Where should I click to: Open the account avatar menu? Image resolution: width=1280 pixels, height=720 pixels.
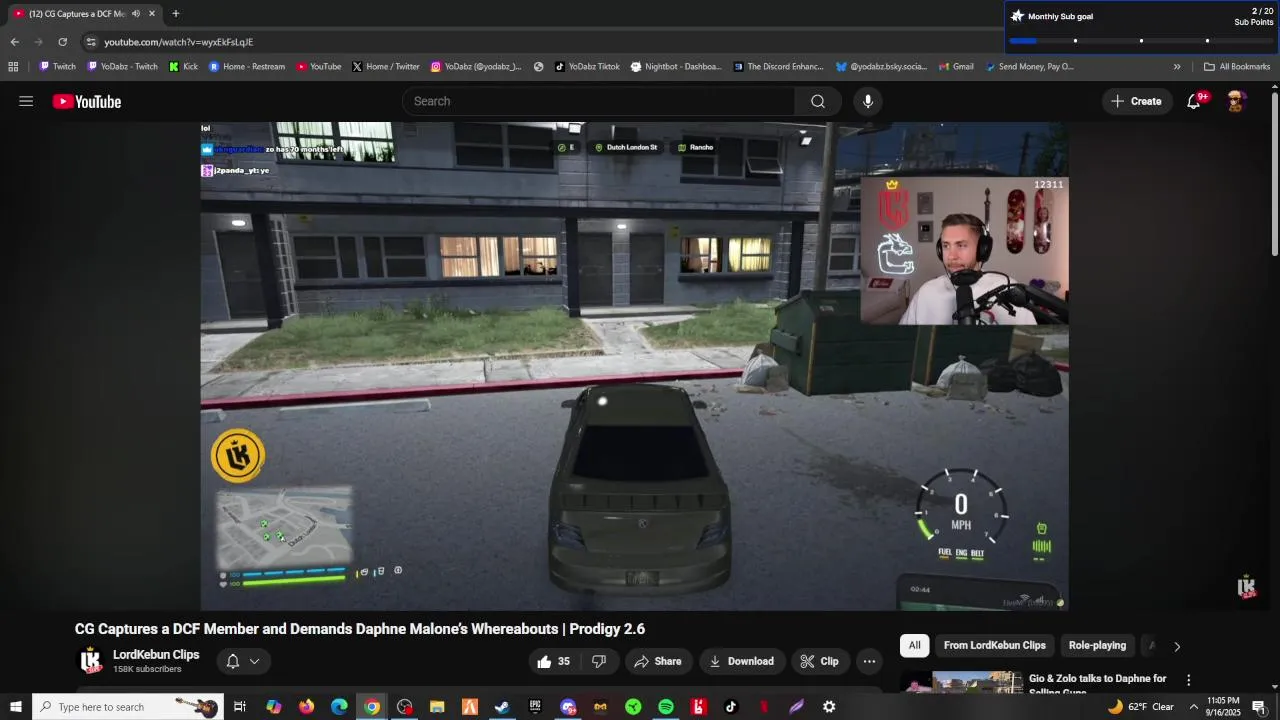click(1236, 101)
